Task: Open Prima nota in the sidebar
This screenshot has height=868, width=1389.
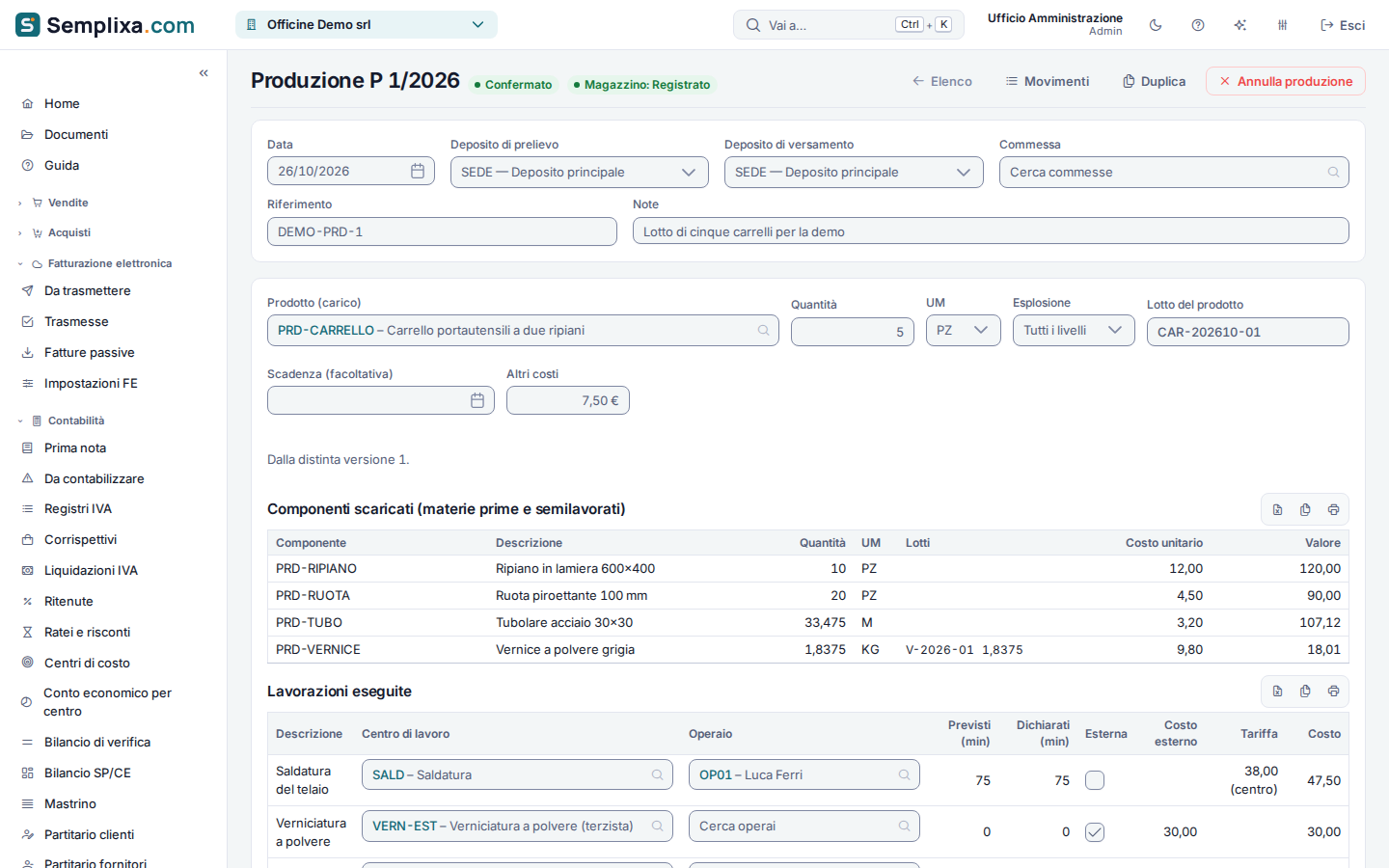Action: pyautogui.click(x=75, y=448)
